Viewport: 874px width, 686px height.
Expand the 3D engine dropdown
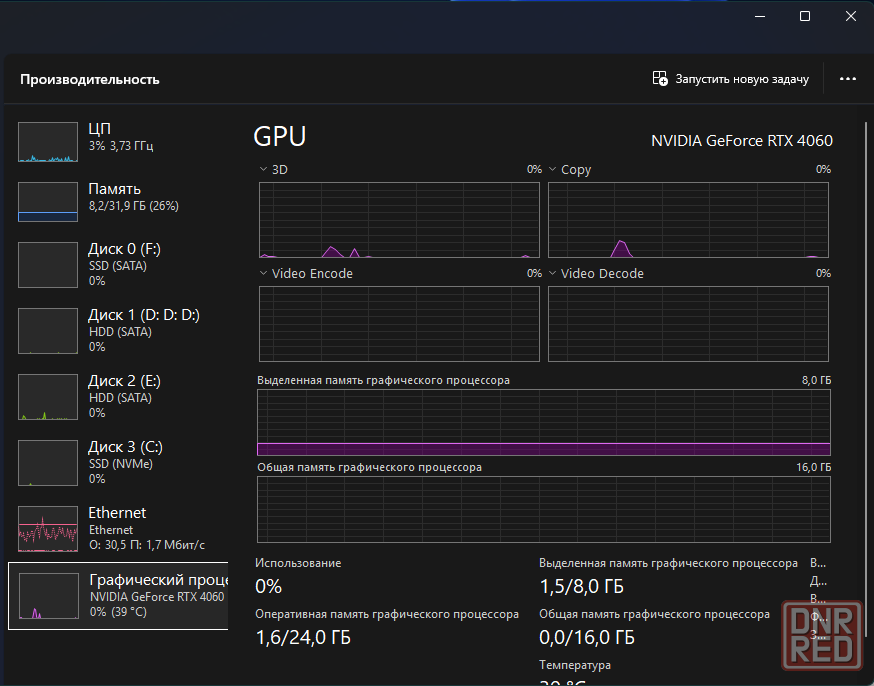tap(263, 170)
